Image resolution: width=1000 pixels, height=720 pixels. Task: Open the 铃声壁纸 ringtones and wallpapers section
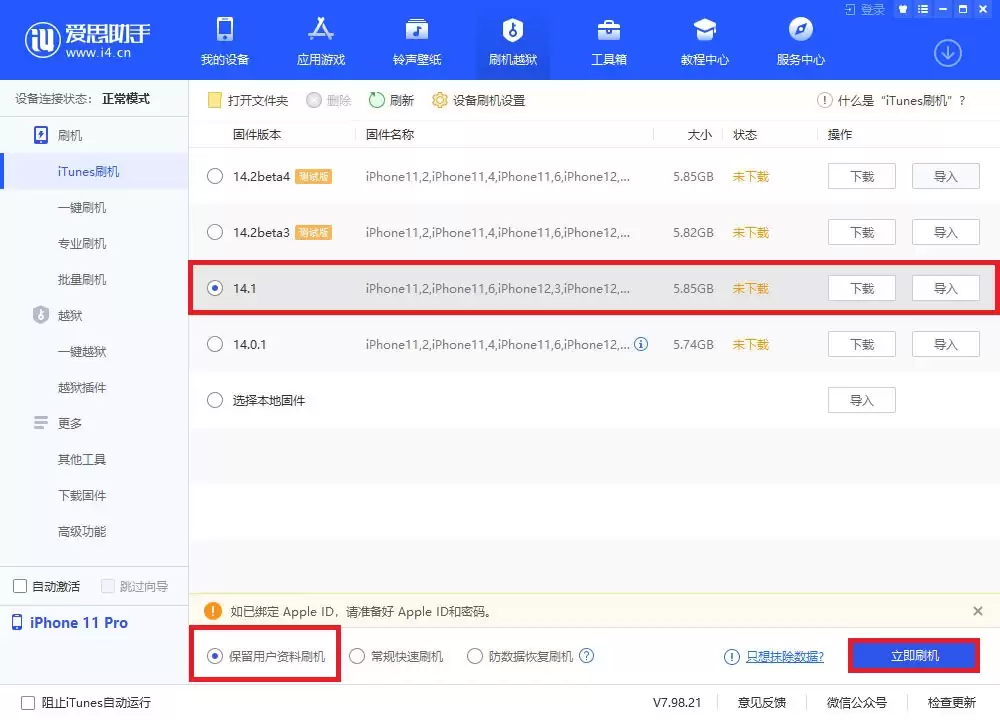417,41
